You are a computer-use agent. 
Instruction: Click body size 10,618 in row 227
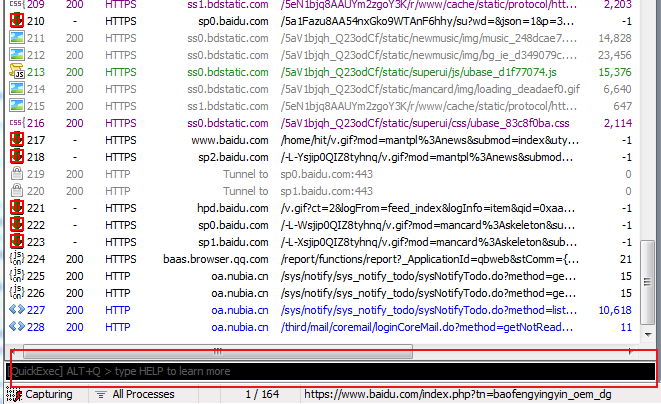pos(615,310)
